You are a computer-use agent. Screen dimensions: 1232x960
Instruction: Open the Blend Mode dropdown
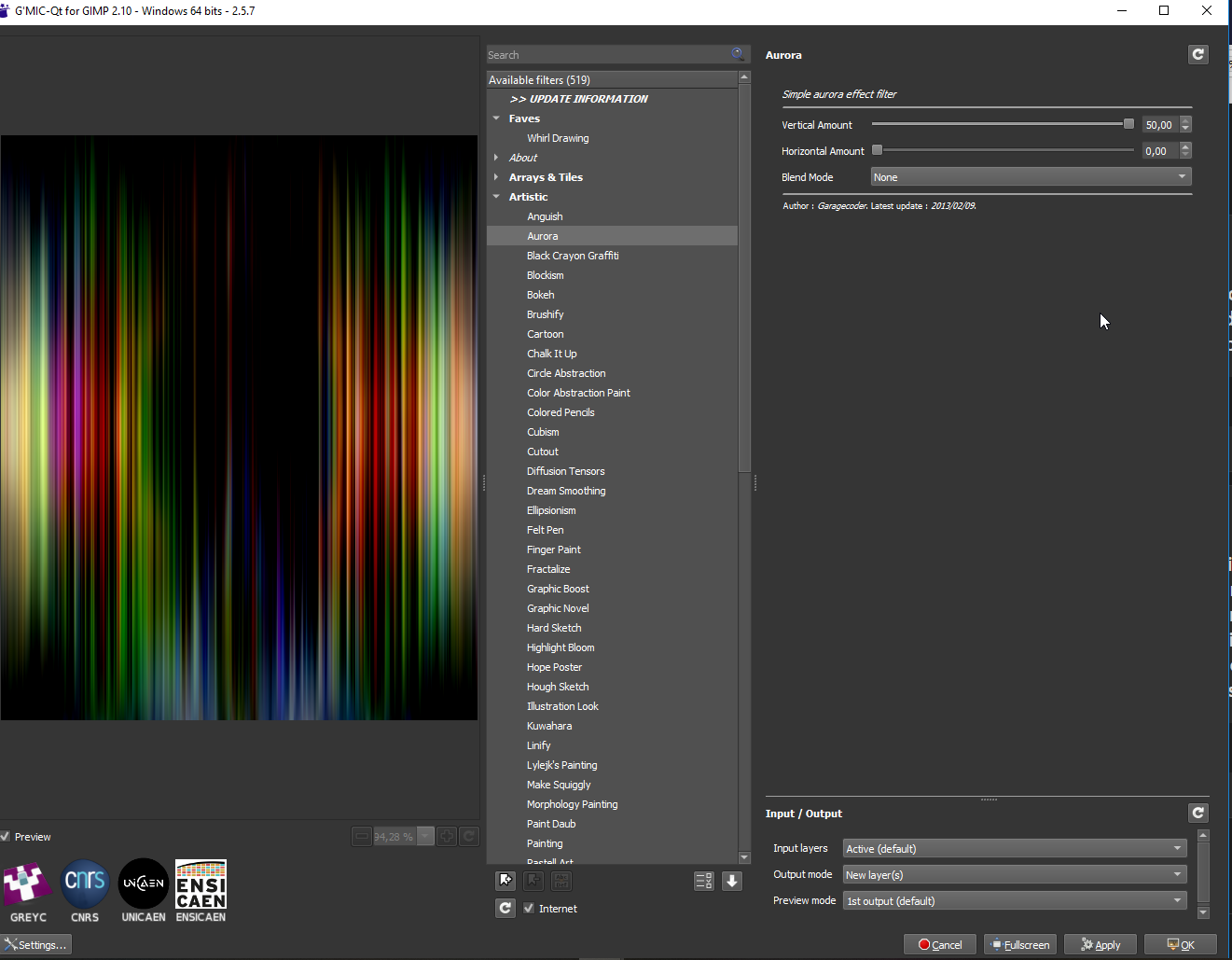1031,177
